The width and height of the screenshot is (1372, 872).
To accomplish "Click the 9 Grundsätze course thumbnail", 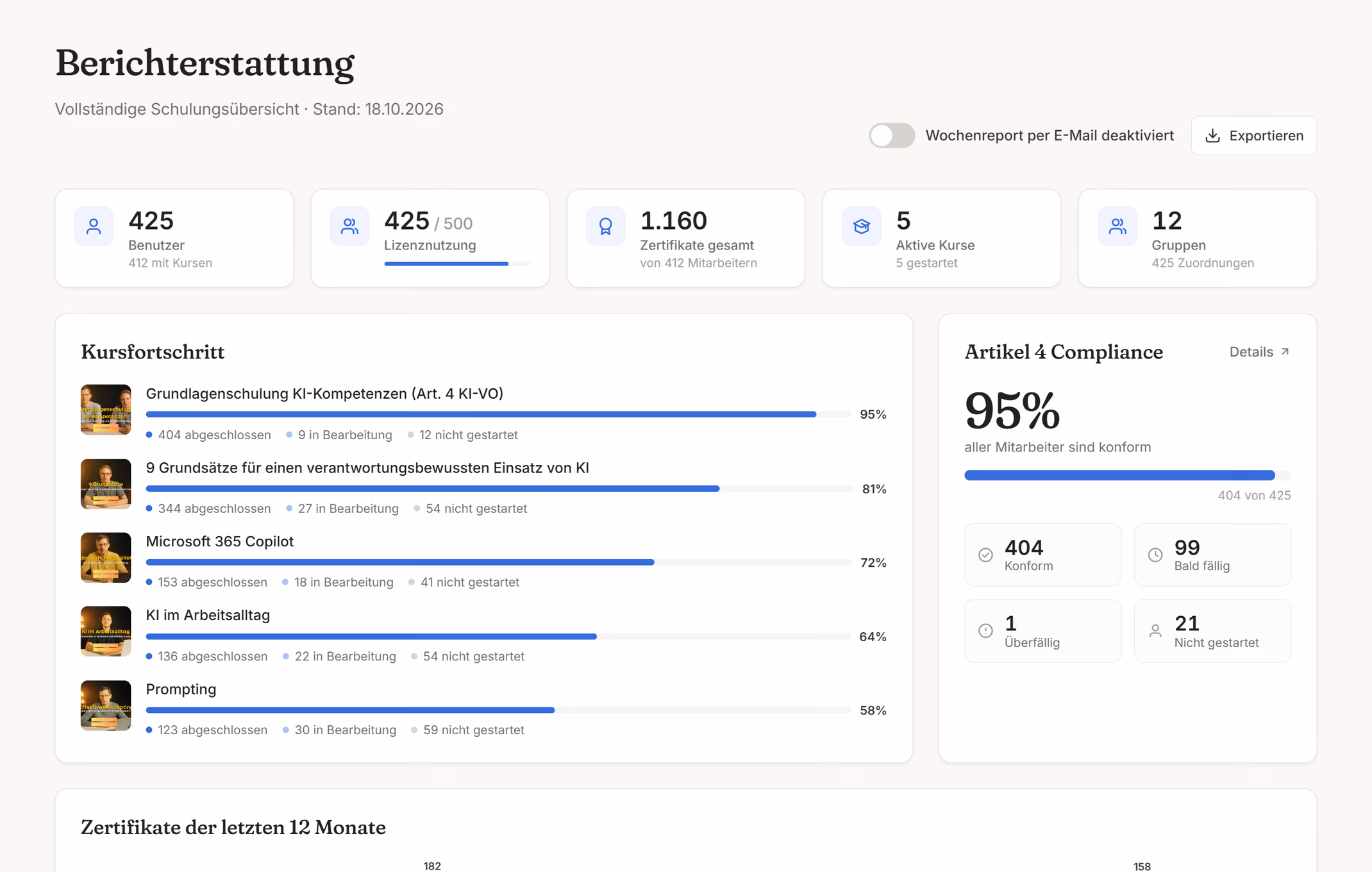I will click(106, 484).
